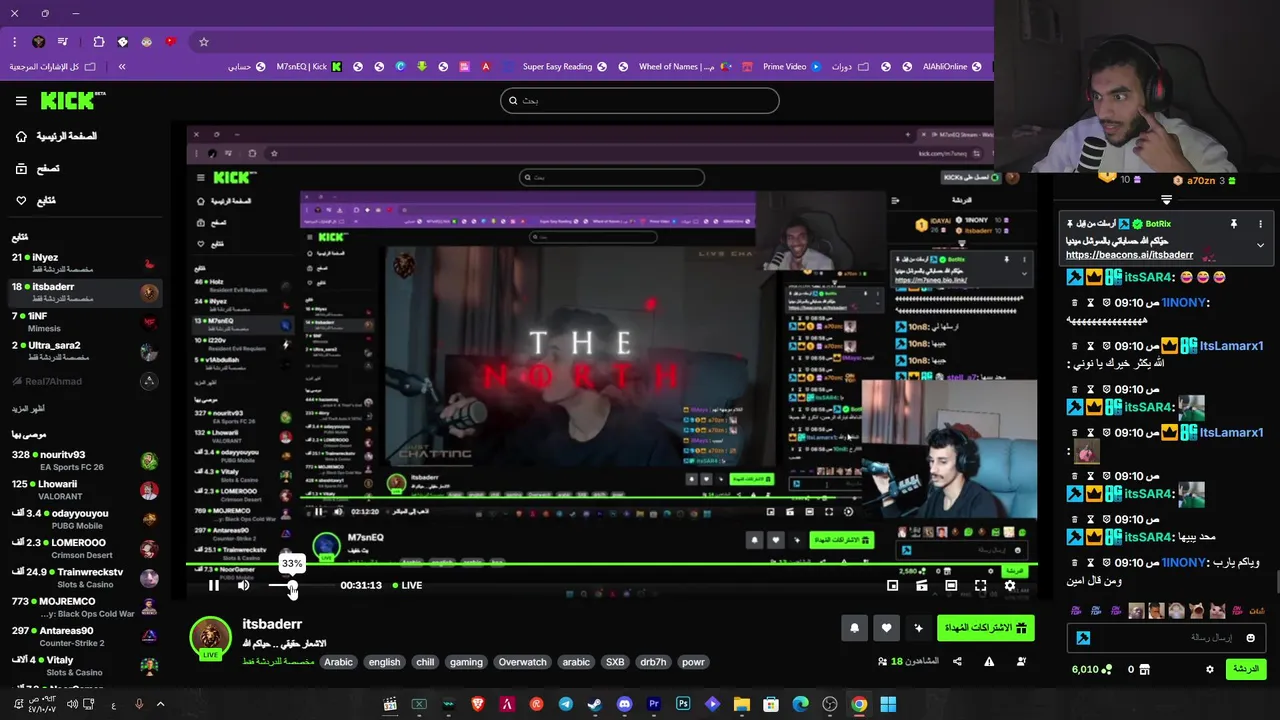
Task: Open Lhowarii VALORANT channel
Action: 84,490
